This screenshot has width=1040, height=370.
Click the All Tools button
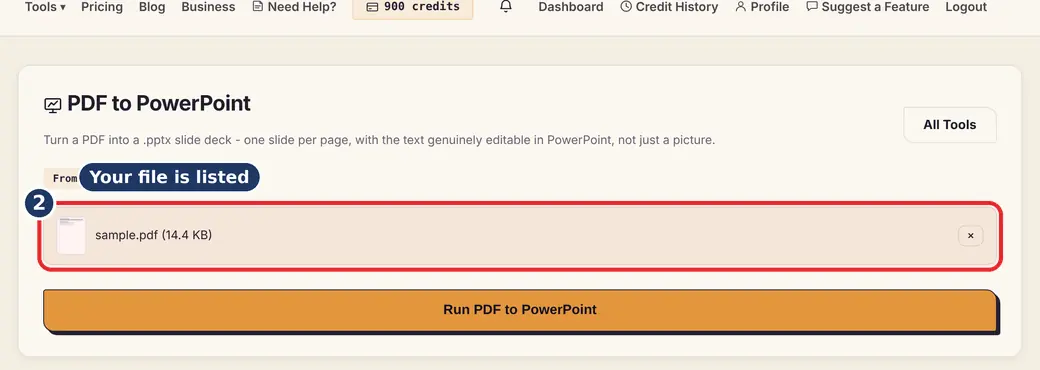pos(950,125)
